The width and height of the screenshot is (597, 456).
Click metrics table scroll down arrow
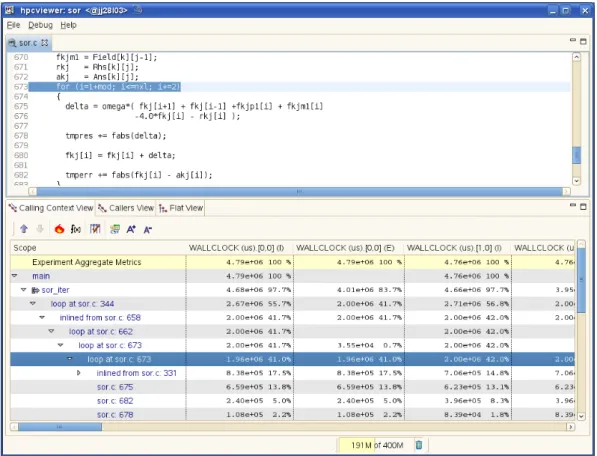point(581,416)
